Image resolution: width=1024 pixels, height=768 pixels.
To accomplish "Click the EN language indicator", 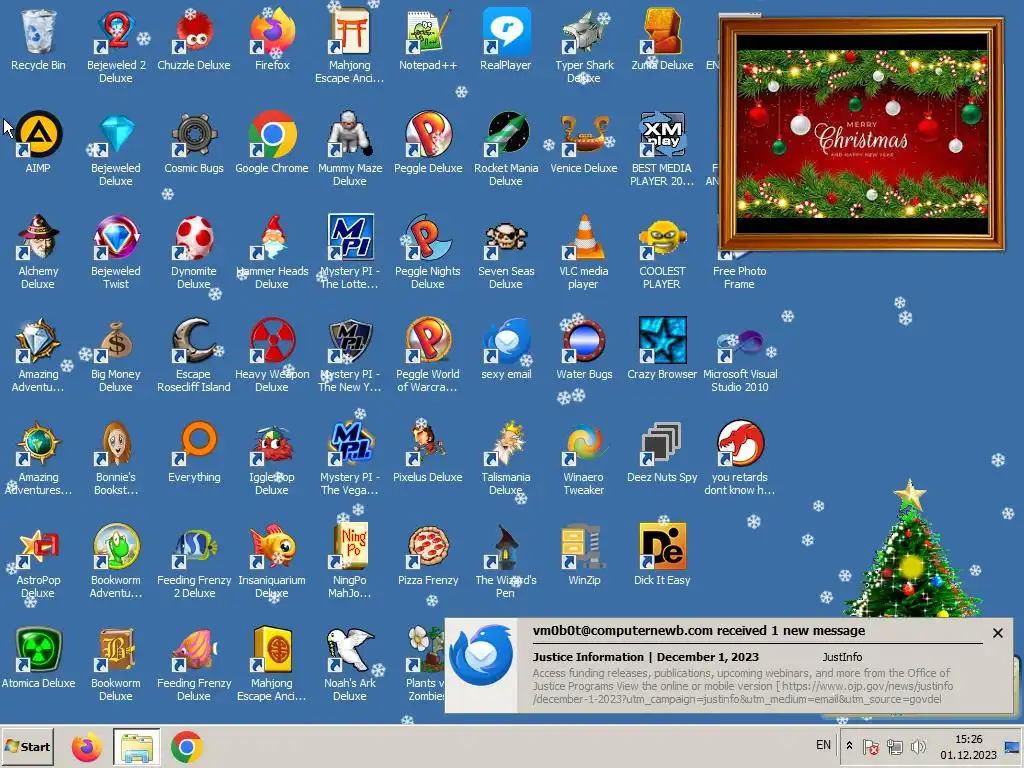I will [824, 745].
